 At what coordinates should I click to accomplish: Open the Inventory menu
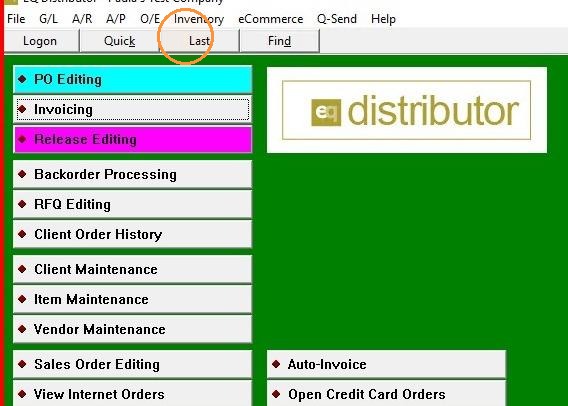[199, 19]
